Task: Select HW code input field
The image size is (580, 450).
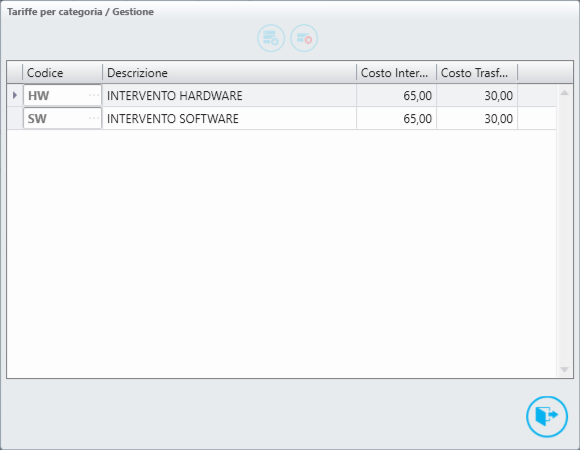Action: (63, 95)
